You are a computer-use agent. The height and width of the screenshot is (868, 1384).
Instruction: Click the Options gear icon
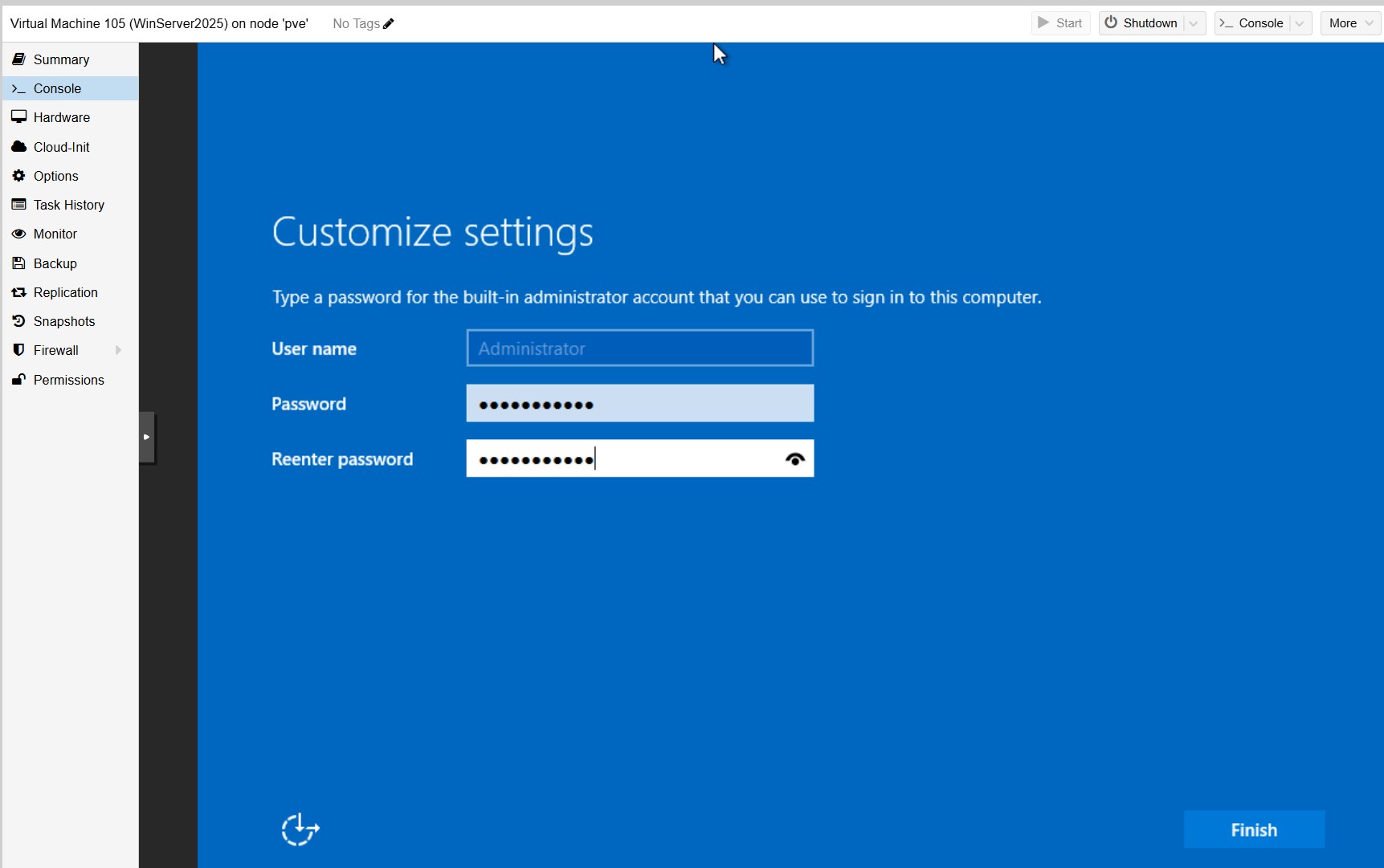(x=18, y=176)
